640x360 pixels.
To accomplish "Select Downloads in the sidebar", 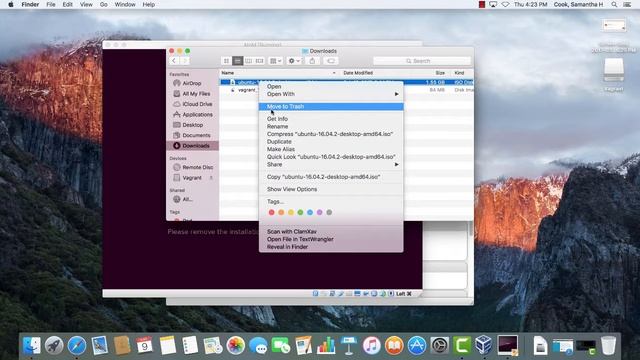I will pos(192,146).
